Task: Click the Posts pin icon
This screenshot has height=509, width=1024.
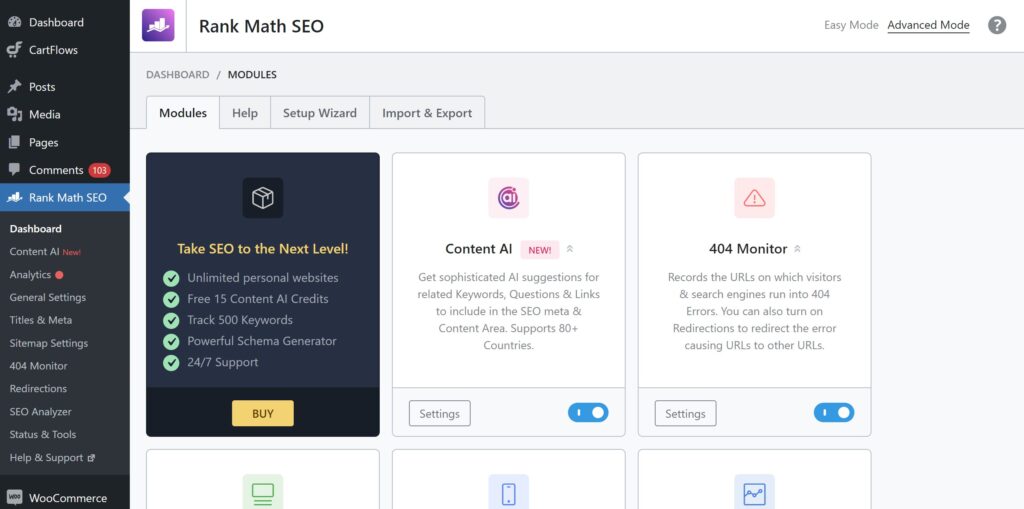Action: [14, 87]
